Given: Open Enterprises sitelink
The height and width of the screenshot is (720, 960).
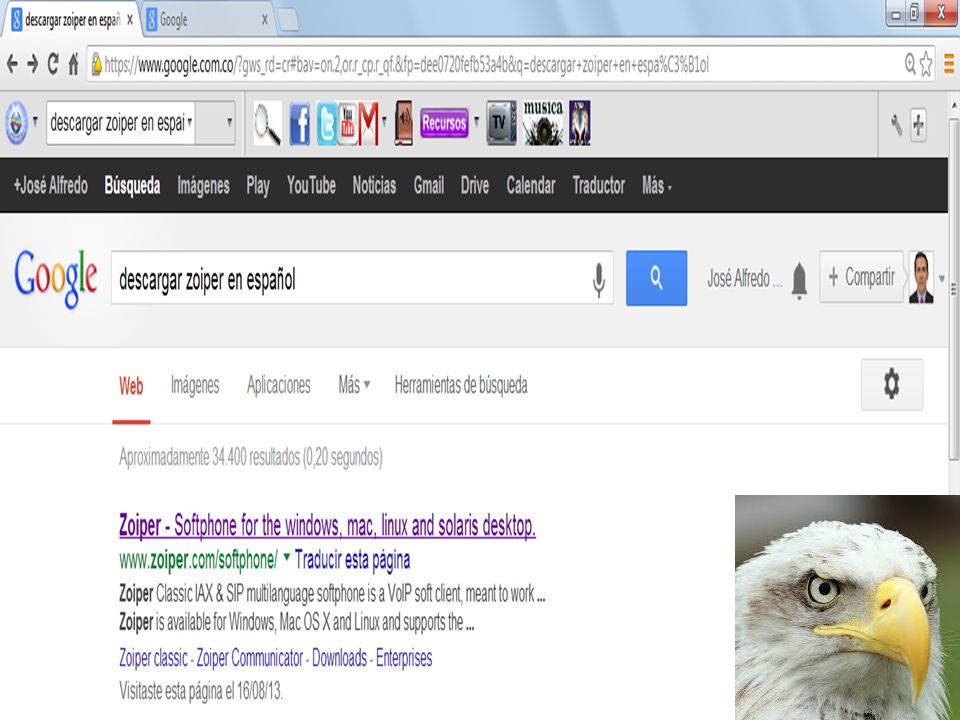Looking at the screenshot, I should point(404,659).
